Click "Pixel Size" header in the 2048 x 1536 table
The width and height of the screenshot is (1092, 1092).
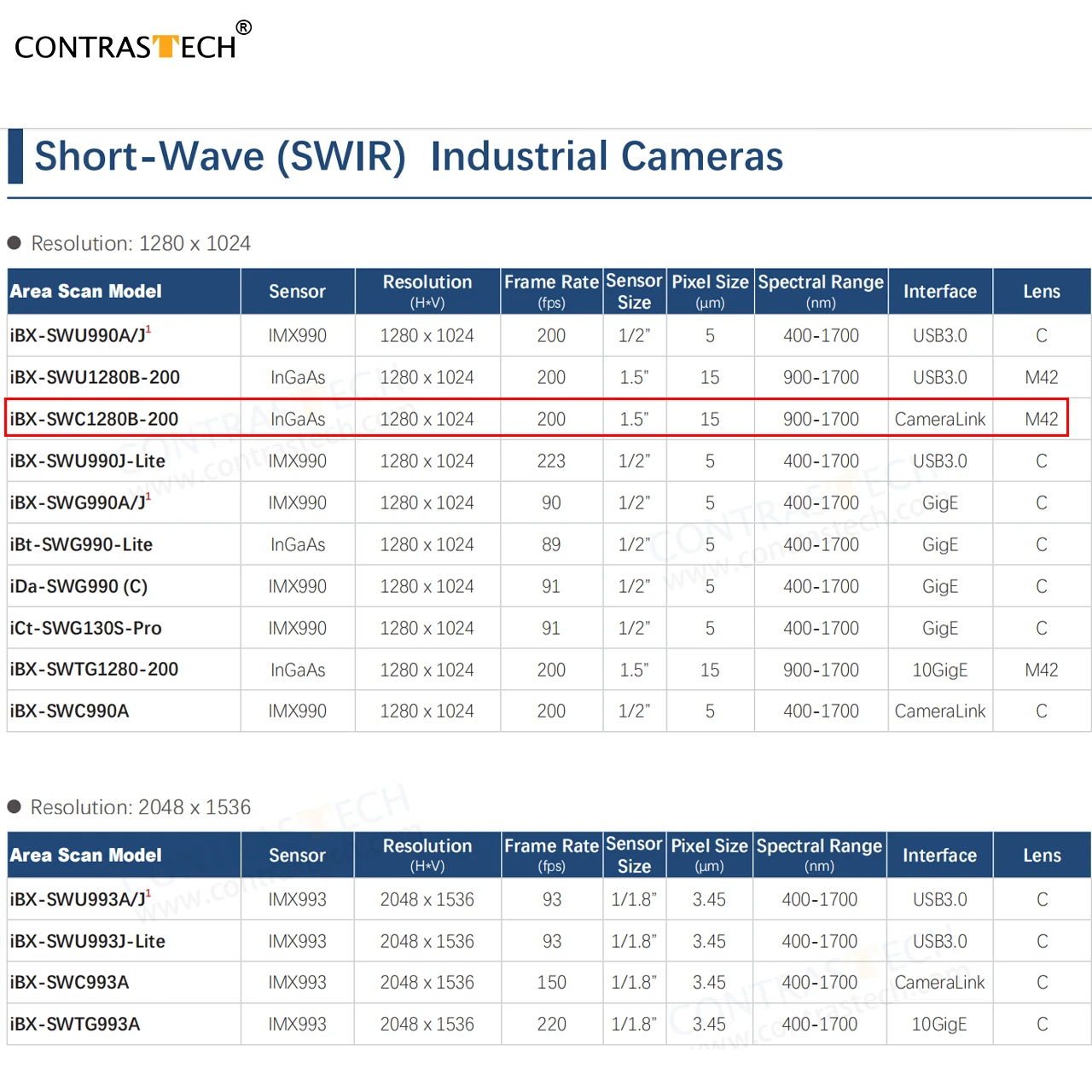(x=710, y=855)
